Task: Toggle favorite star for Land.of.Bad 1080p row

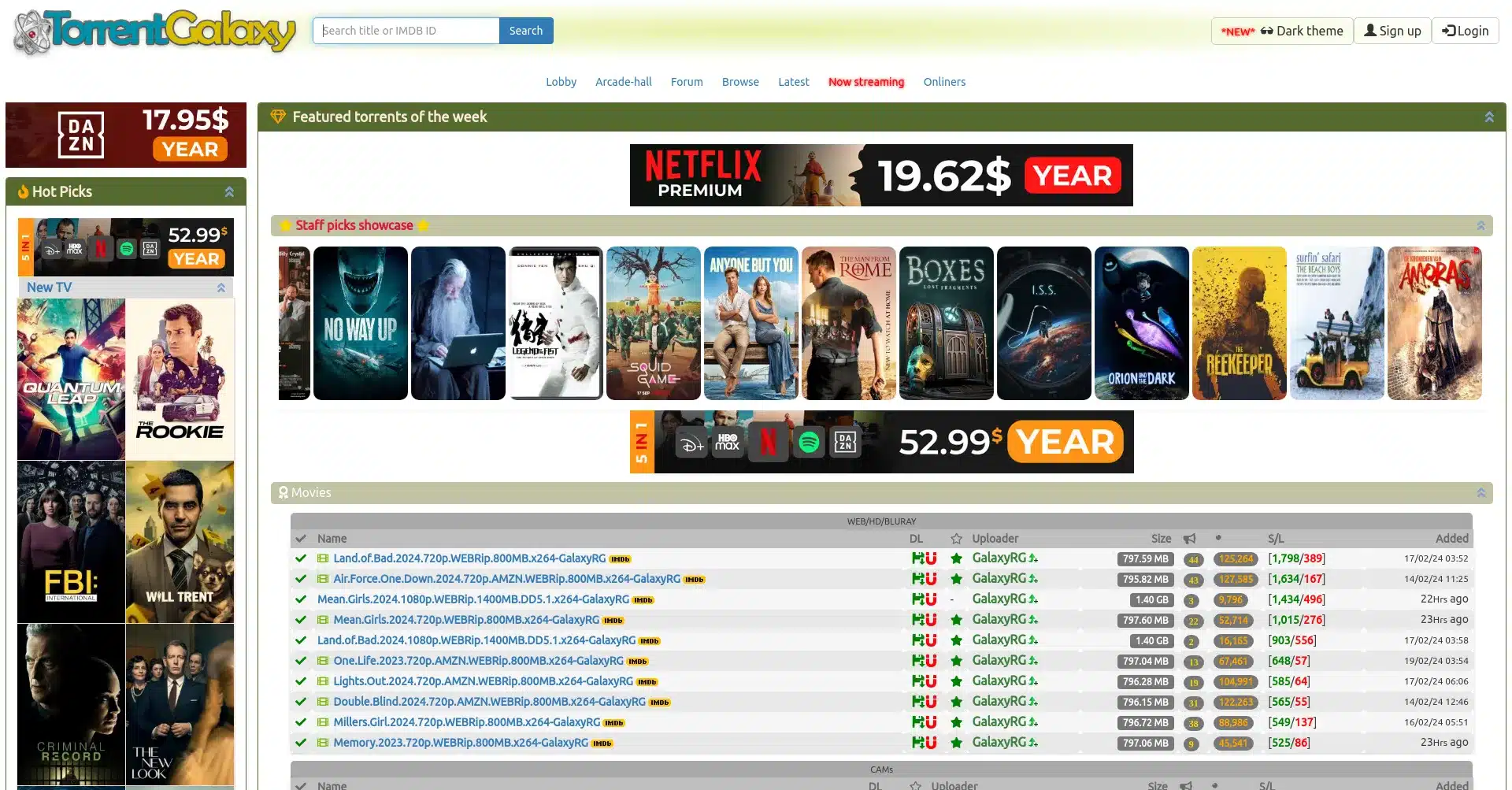Action: [956, 640]
